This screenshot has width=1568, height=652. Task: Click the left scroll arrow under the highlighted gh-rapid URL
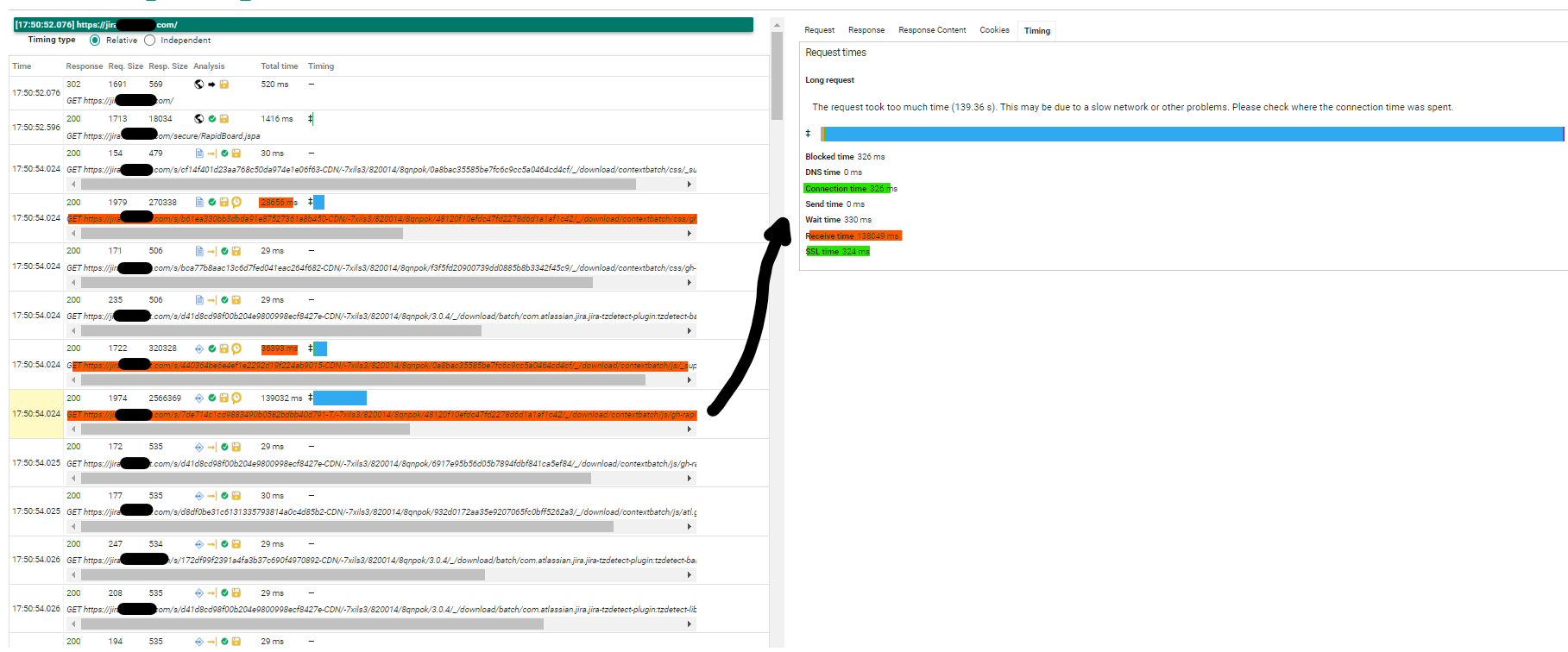[x=73, y=429]
